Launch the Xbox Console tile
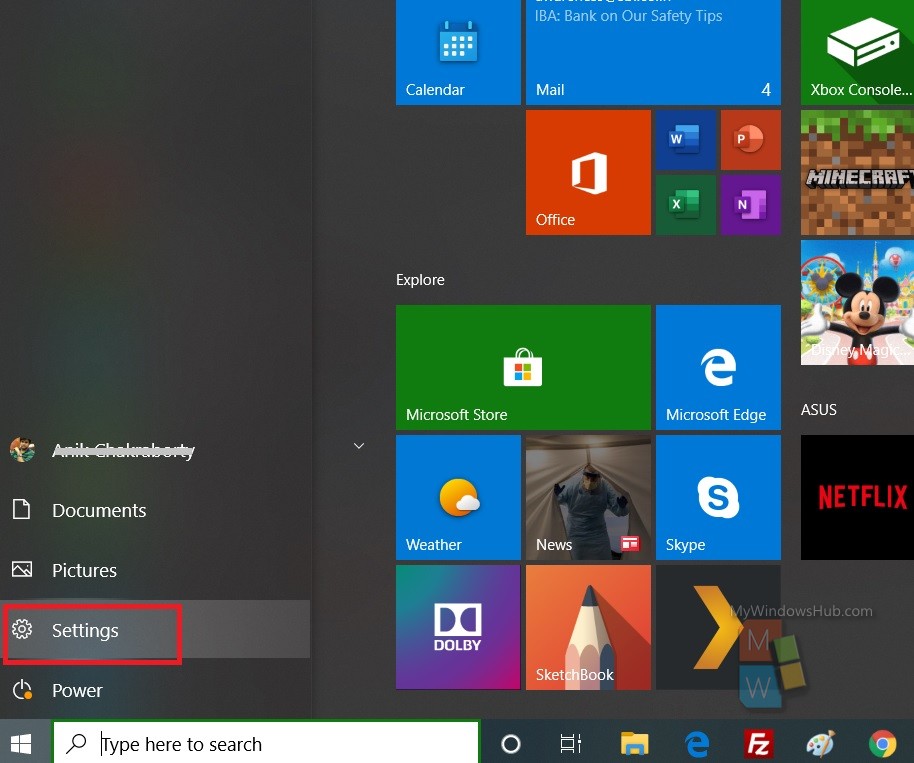 click(x=857, y=52)
